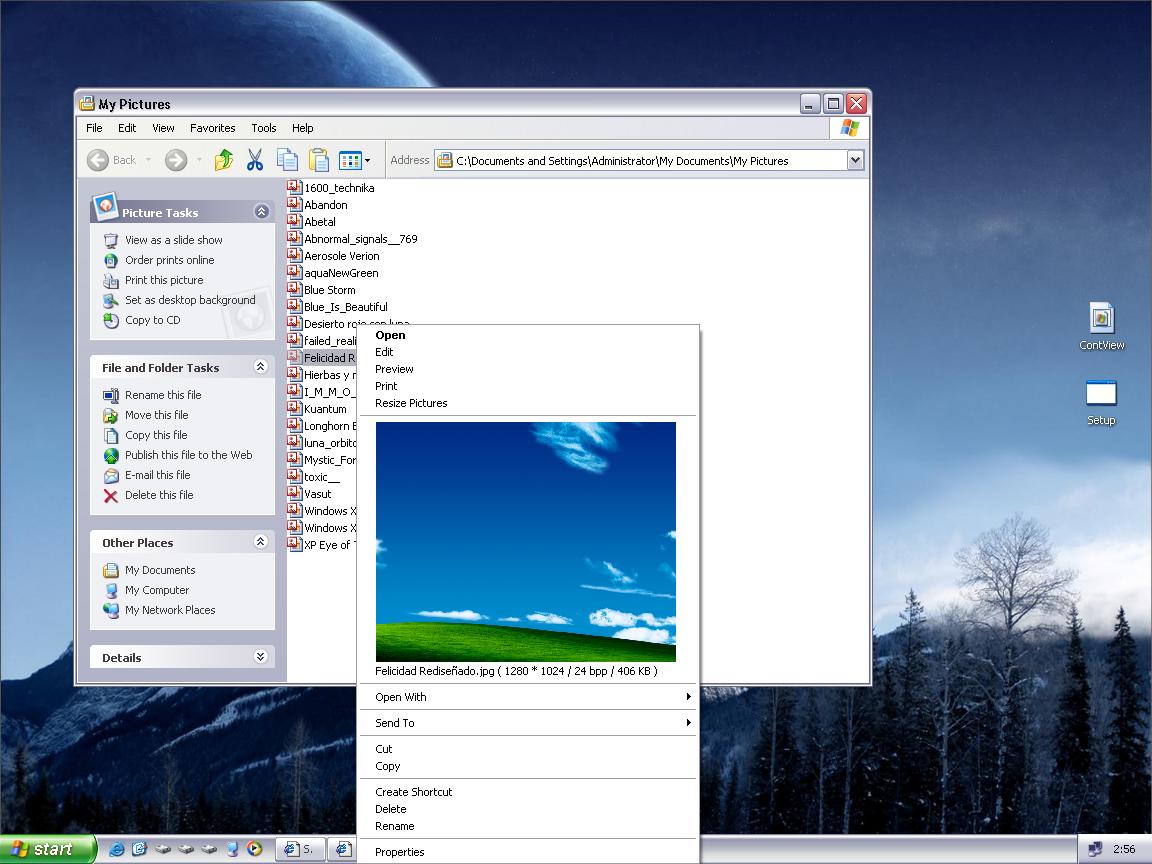Click the Forward arrow toolbar button

pos(176,159)
